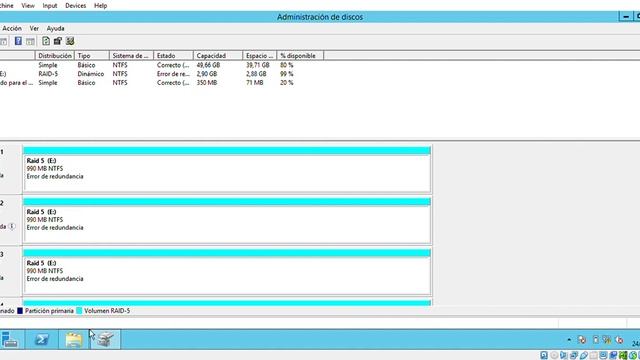Open the help icon in the toolbar

point(18,41)
